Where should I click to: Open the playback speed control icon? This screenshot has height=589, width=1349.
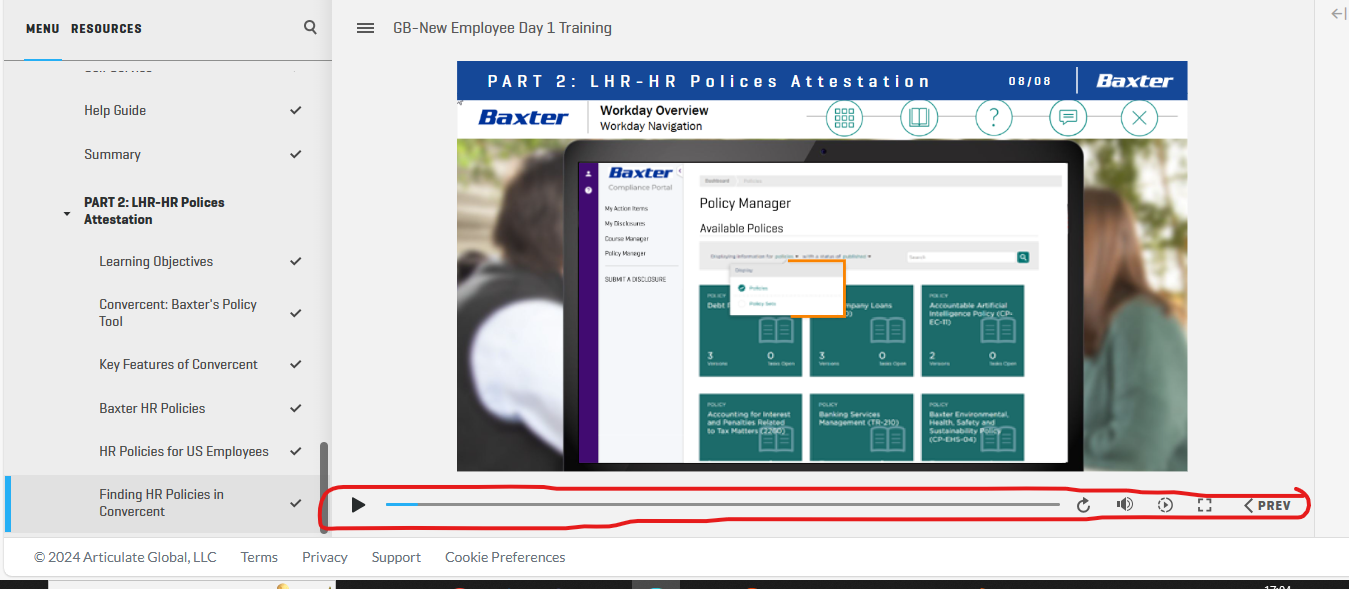tap(1165, 505)
